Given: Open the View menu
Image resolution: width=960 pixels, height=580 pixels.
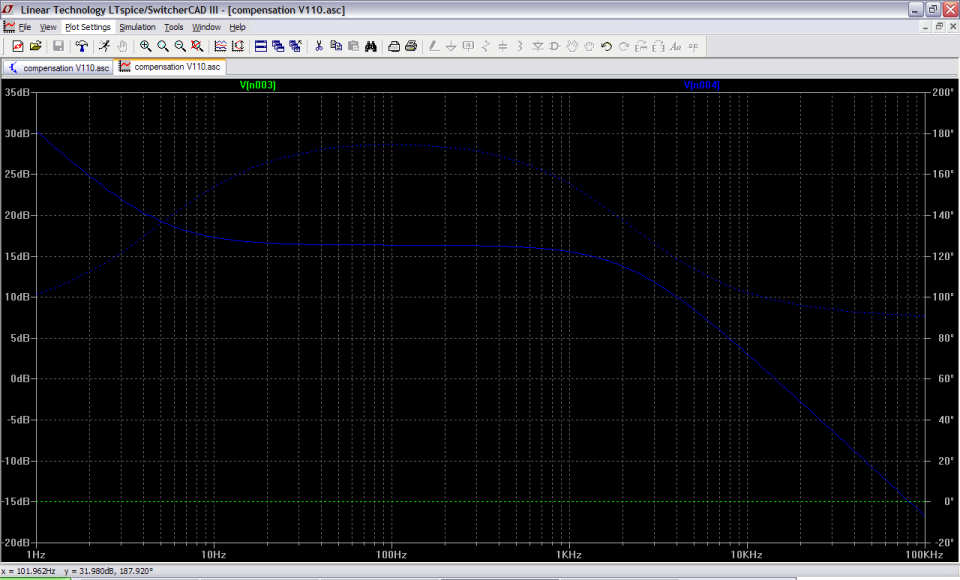Looking at the screenshot, I should click(48, 27).
